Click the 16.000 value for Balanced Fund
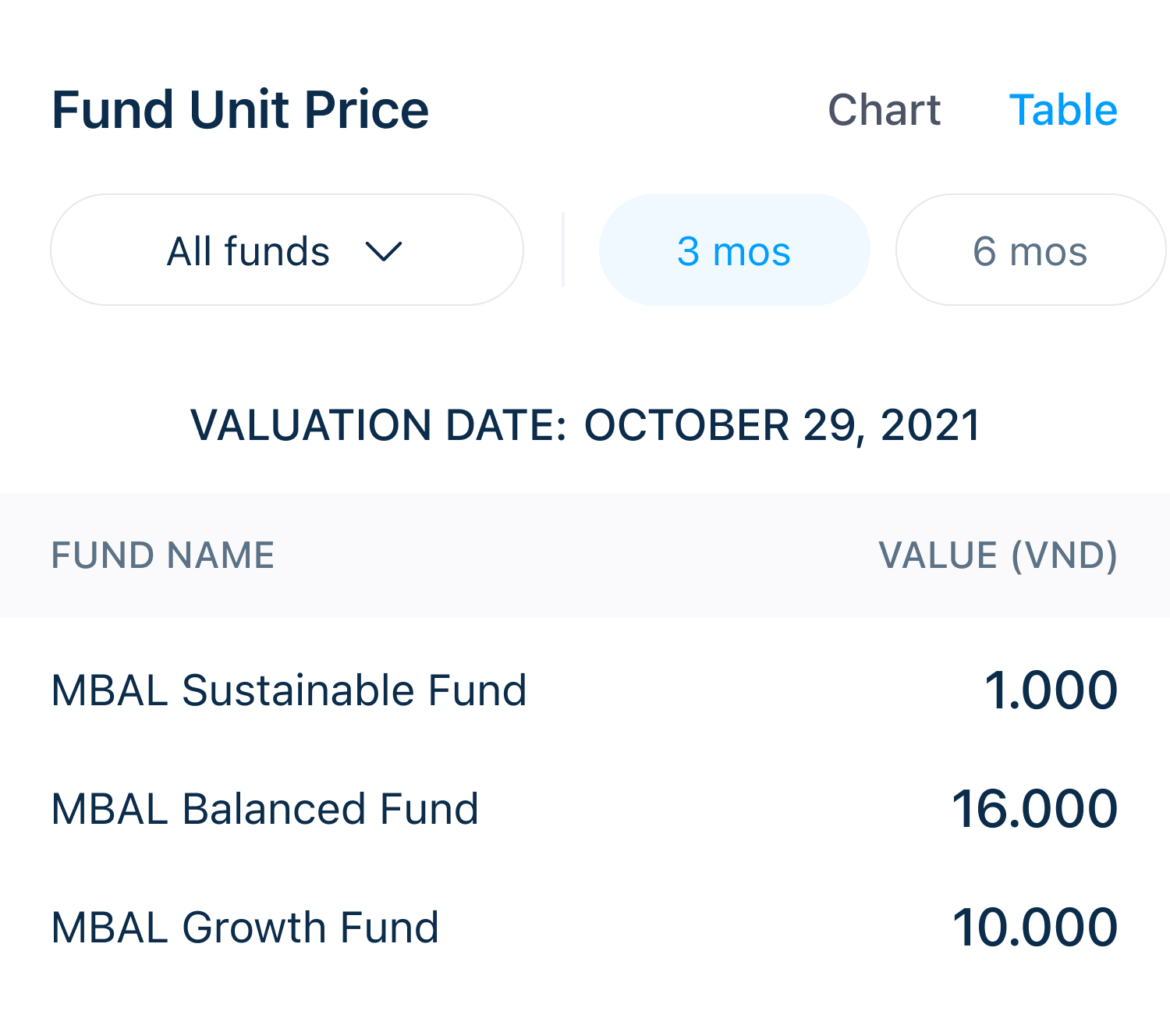Image resolution: width=1170 pixels, height=1036 pixels. 1034,809
